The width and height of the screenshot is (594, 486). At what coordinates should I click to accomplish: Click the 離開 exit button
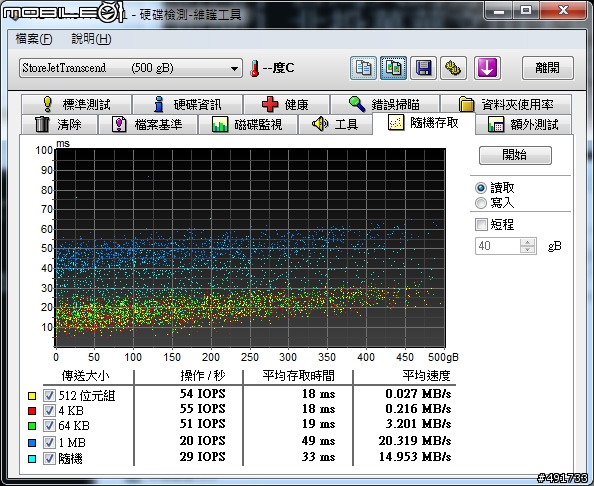(x=547, y=68)
